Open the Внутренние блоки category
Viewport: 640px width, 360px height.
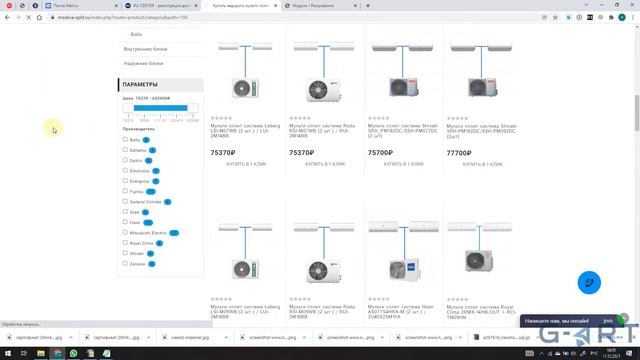(145, 49)
